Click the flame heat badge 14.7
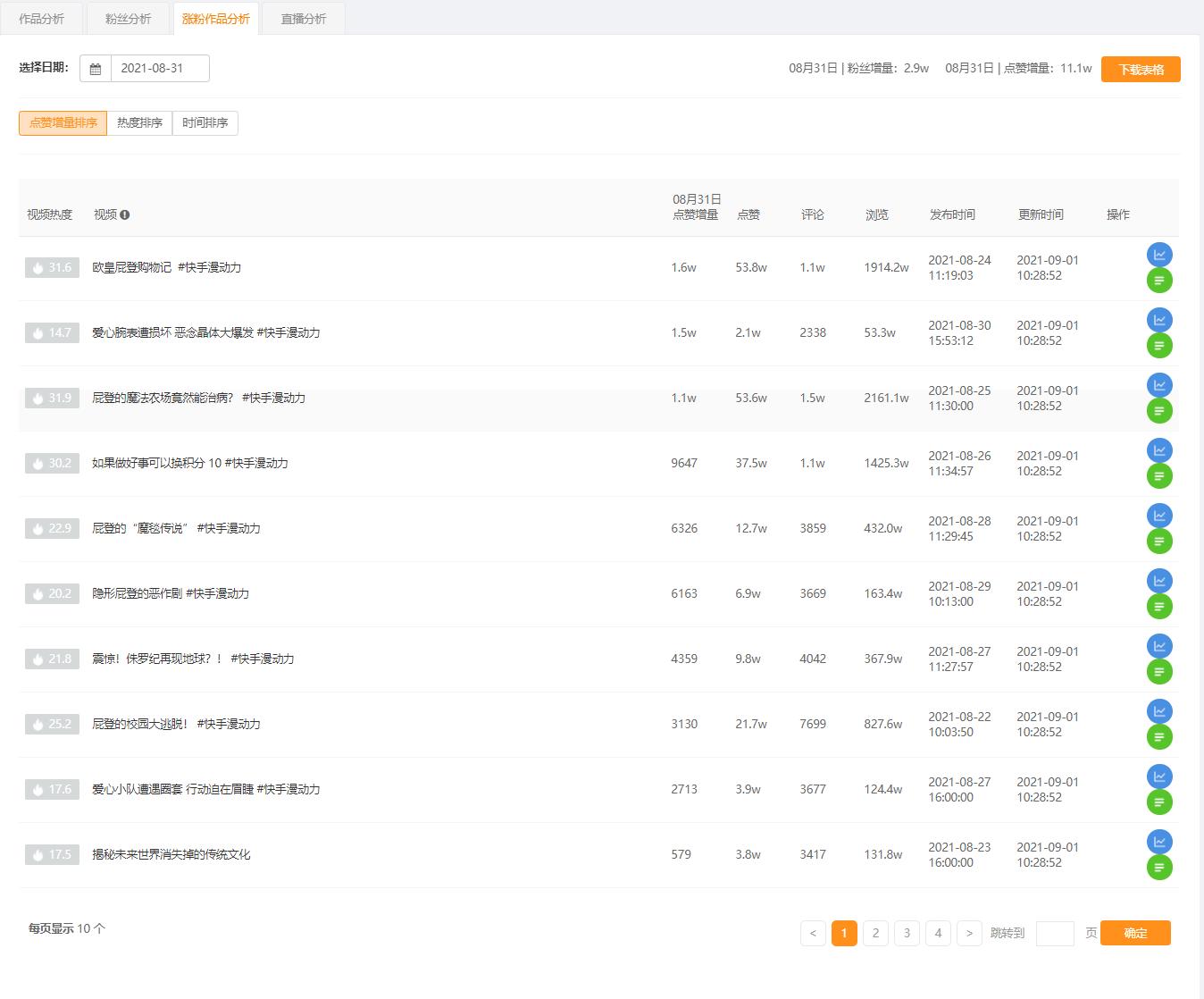 coord(52,332)
